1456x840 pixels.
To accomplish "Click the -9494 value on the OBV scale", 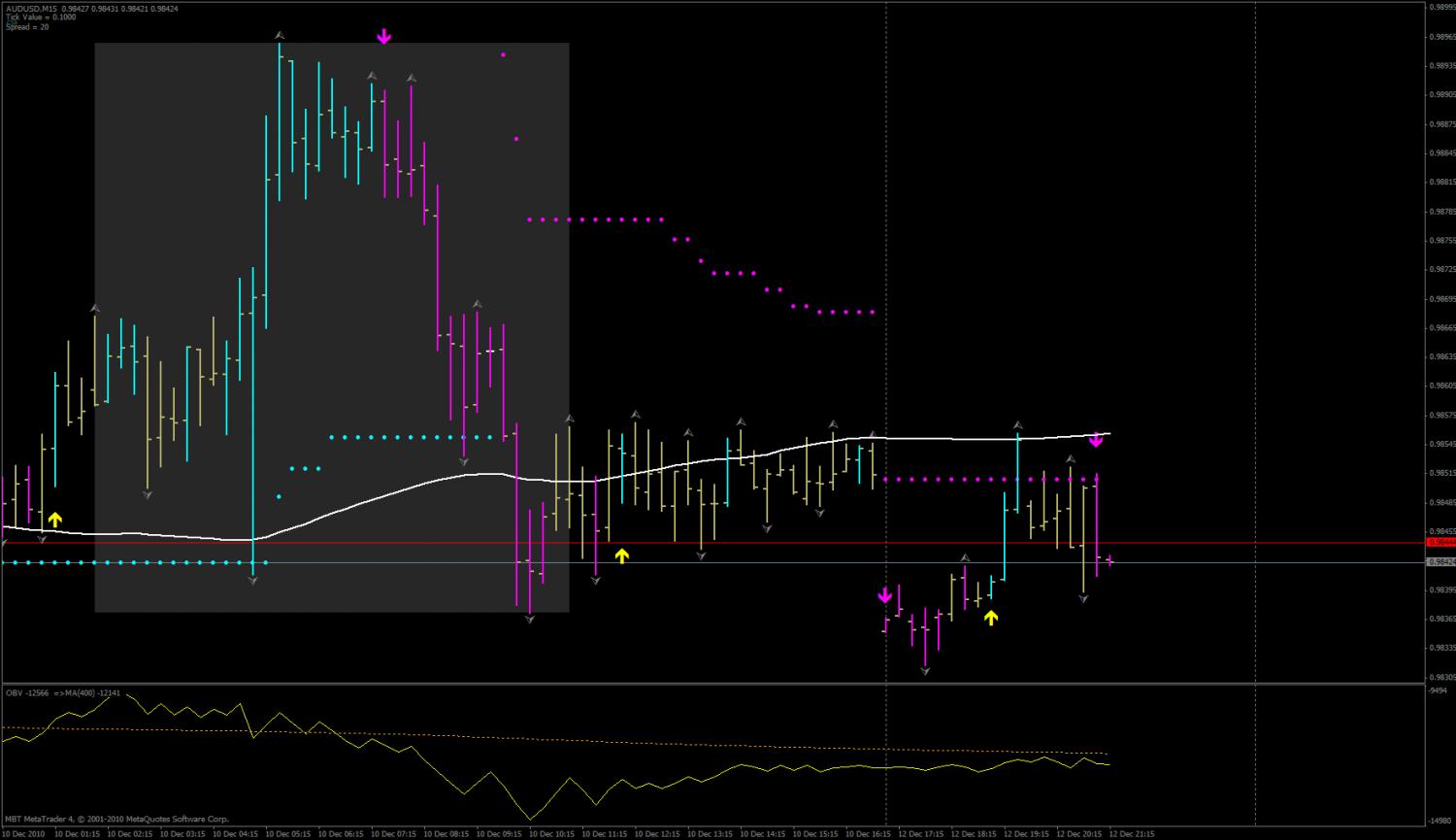I will (x=1438, y=690).
